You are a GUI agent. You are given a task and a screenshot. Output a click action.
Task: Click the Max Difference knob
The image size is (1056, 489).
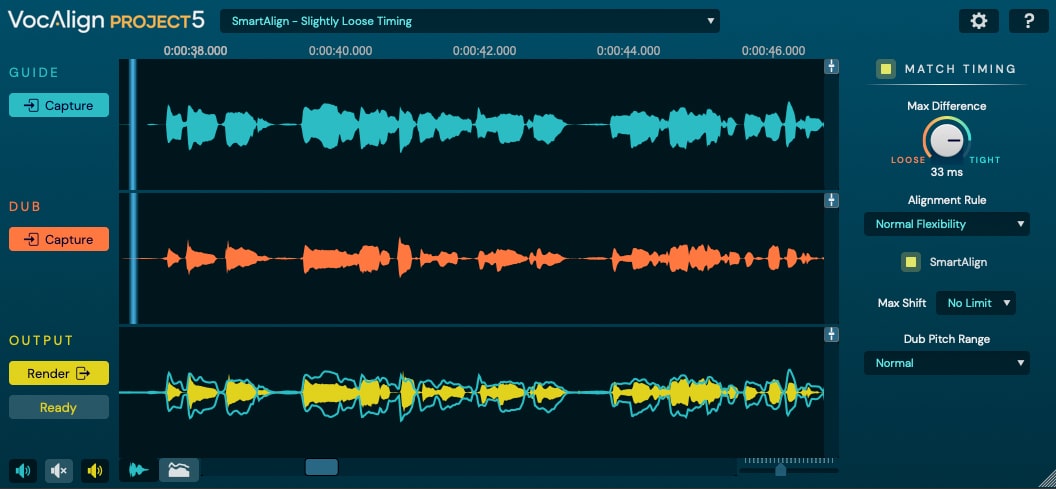[x=945, y=141]
